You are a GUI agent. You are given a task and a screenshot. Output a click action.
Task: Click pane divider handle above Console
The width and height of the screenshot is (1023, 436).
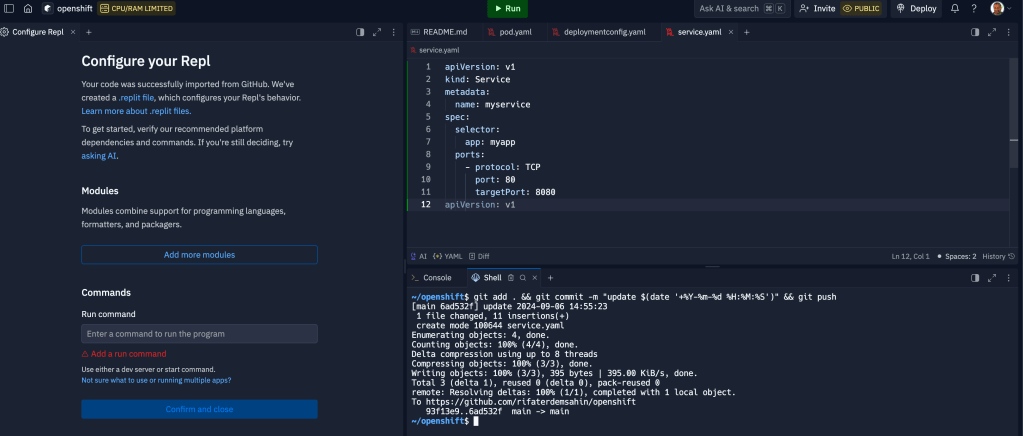pos(712,266)
